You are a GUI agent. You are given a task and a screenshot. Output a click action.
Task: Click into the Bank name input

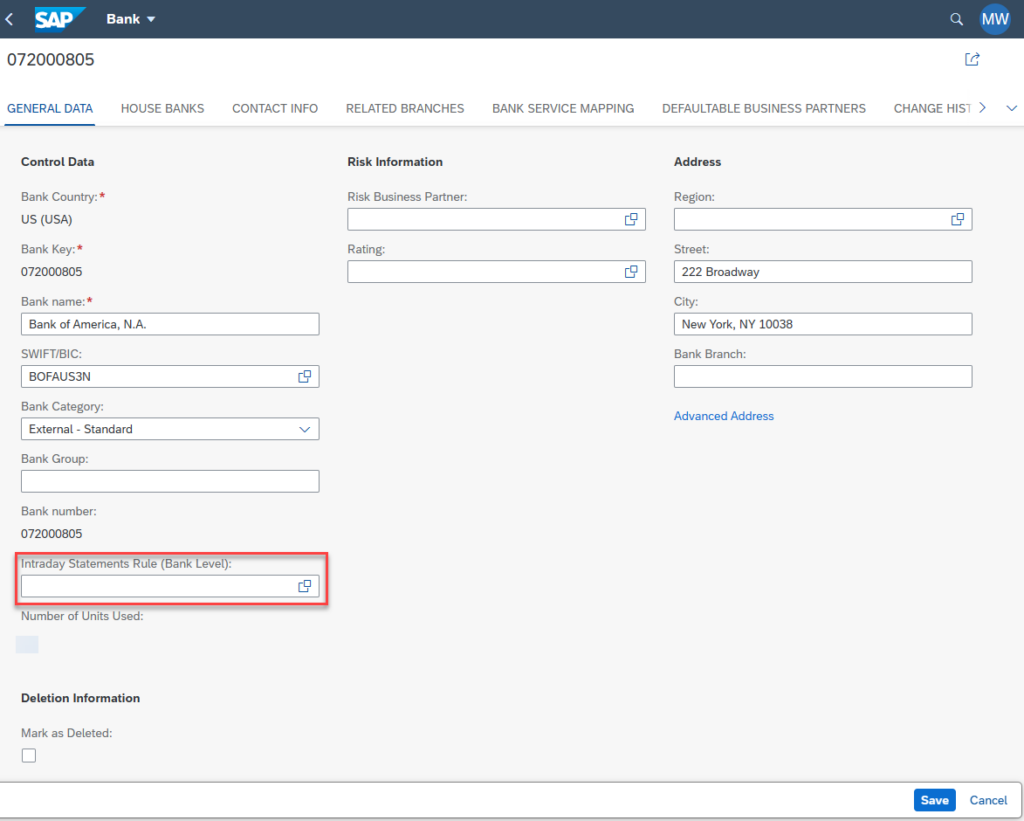click(170, 325)
